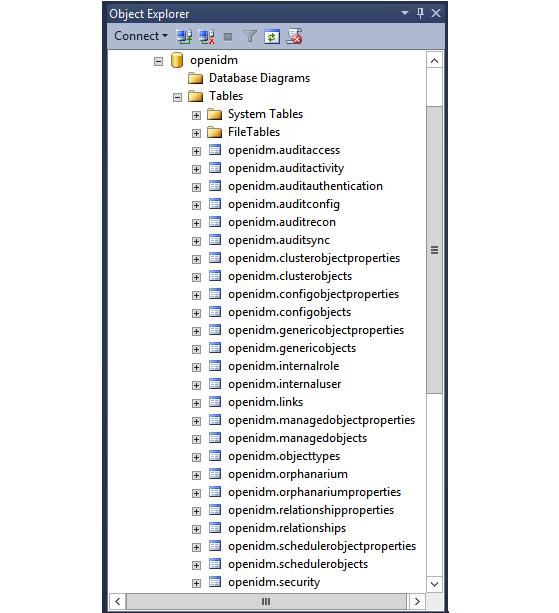
Task: Click the openidm.configobjectproperties table icon
Action: coord(215,294)
